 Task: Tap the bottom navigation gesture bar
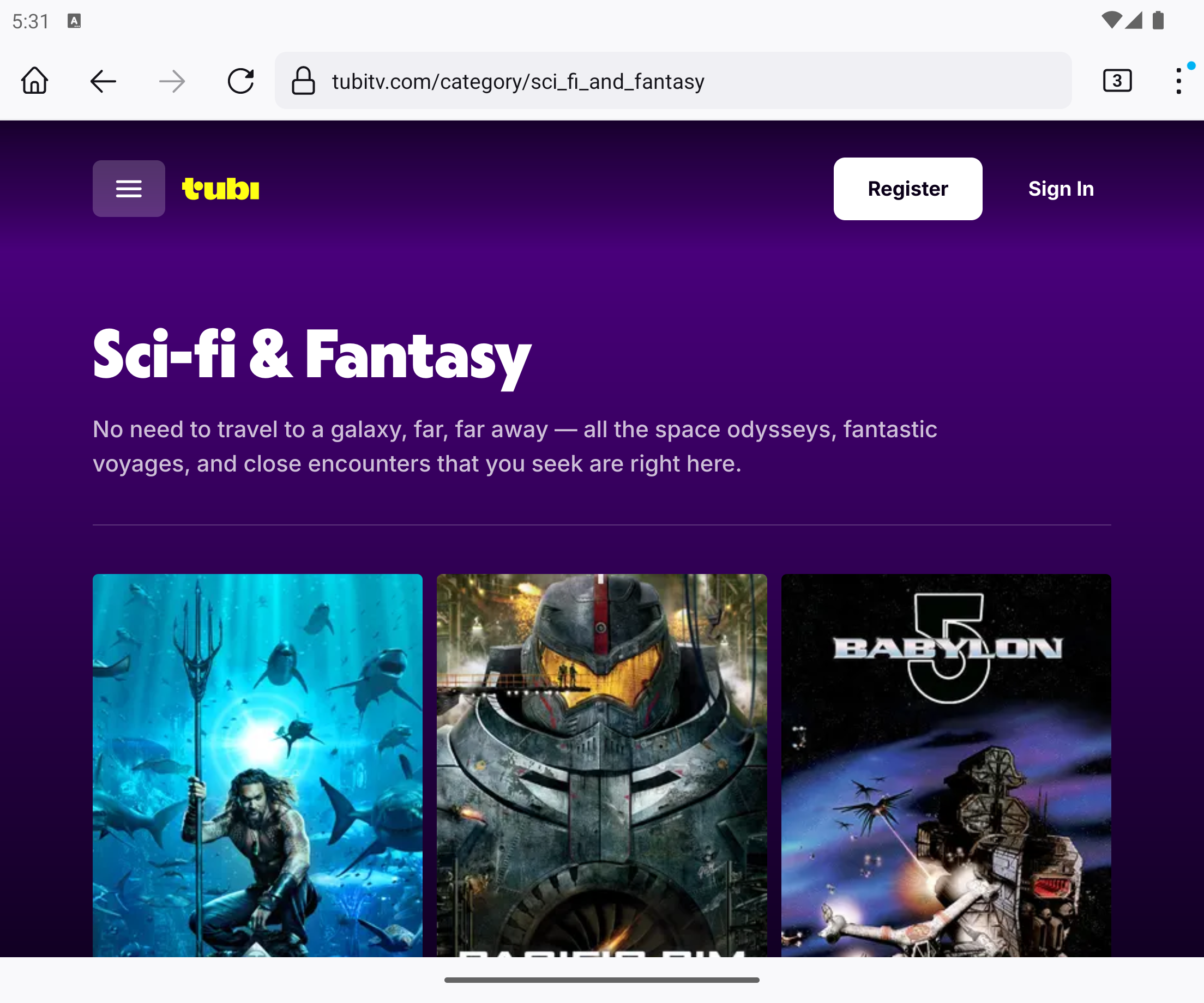click(x=601, y=980)
